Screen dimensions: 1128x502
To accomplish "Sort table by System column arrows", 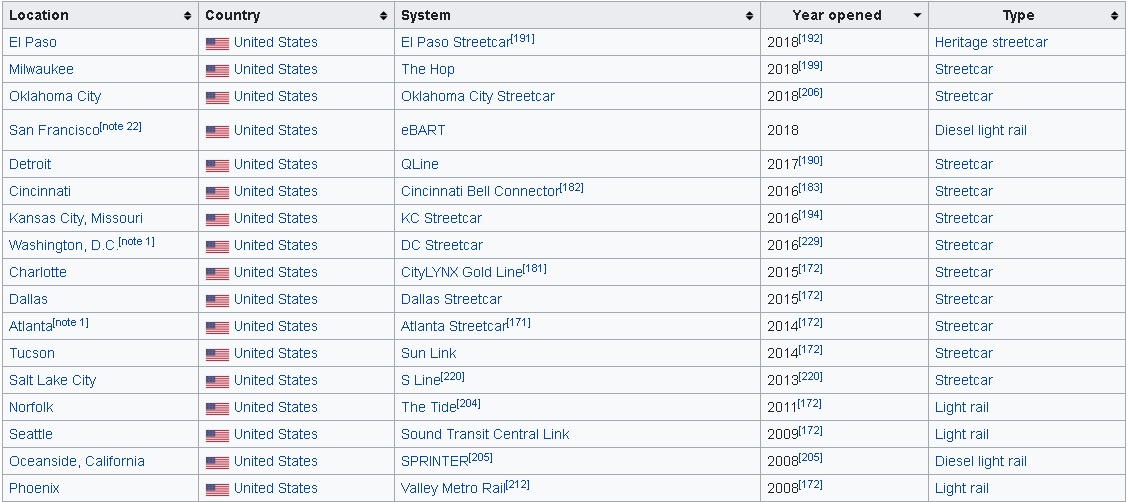I will [750, 16].
